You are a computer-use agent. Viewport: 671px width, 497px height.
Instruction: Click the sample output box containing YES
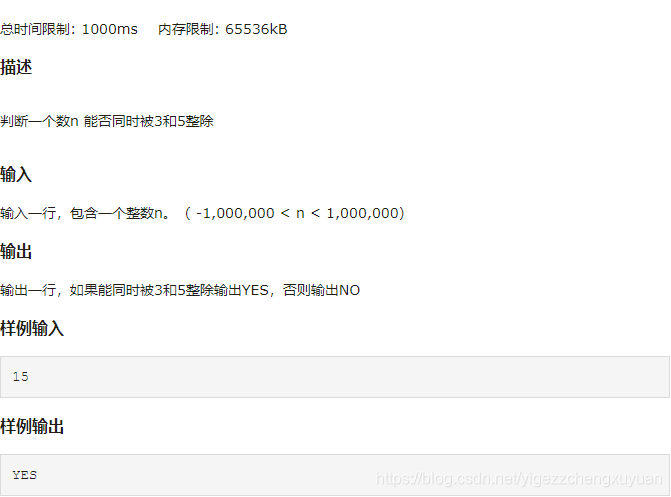335,475
